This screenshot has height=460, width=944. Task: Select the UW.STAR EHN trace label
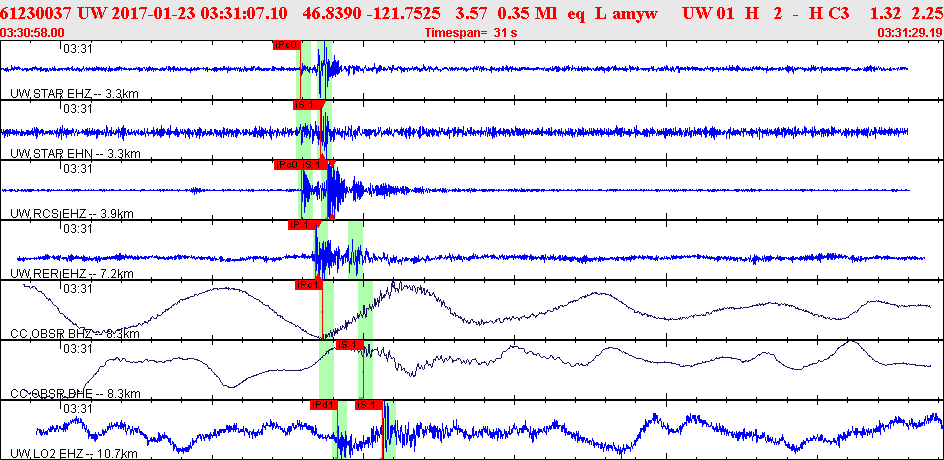click(x=75, y=154)
